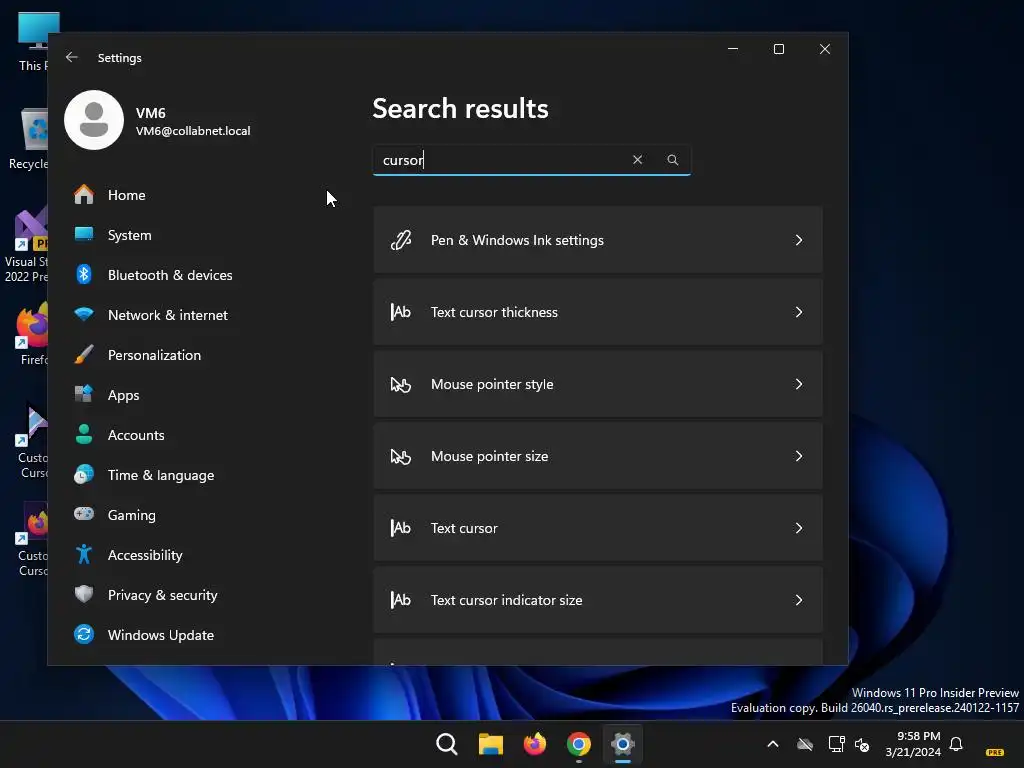Open Pen & Windows Ink settings result
Screen dimensions: 1024x768
(598, 240)
